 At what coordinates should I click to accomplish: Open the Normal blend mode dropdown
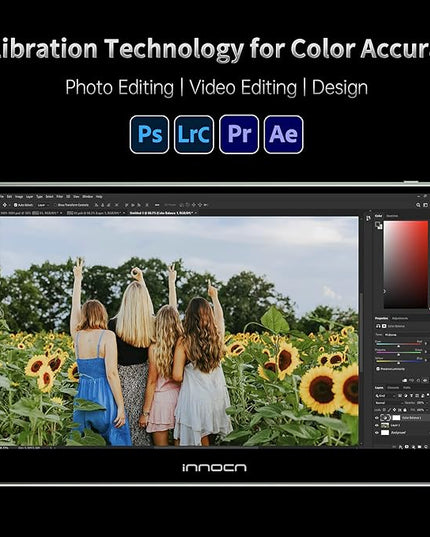tap(389, 403)
